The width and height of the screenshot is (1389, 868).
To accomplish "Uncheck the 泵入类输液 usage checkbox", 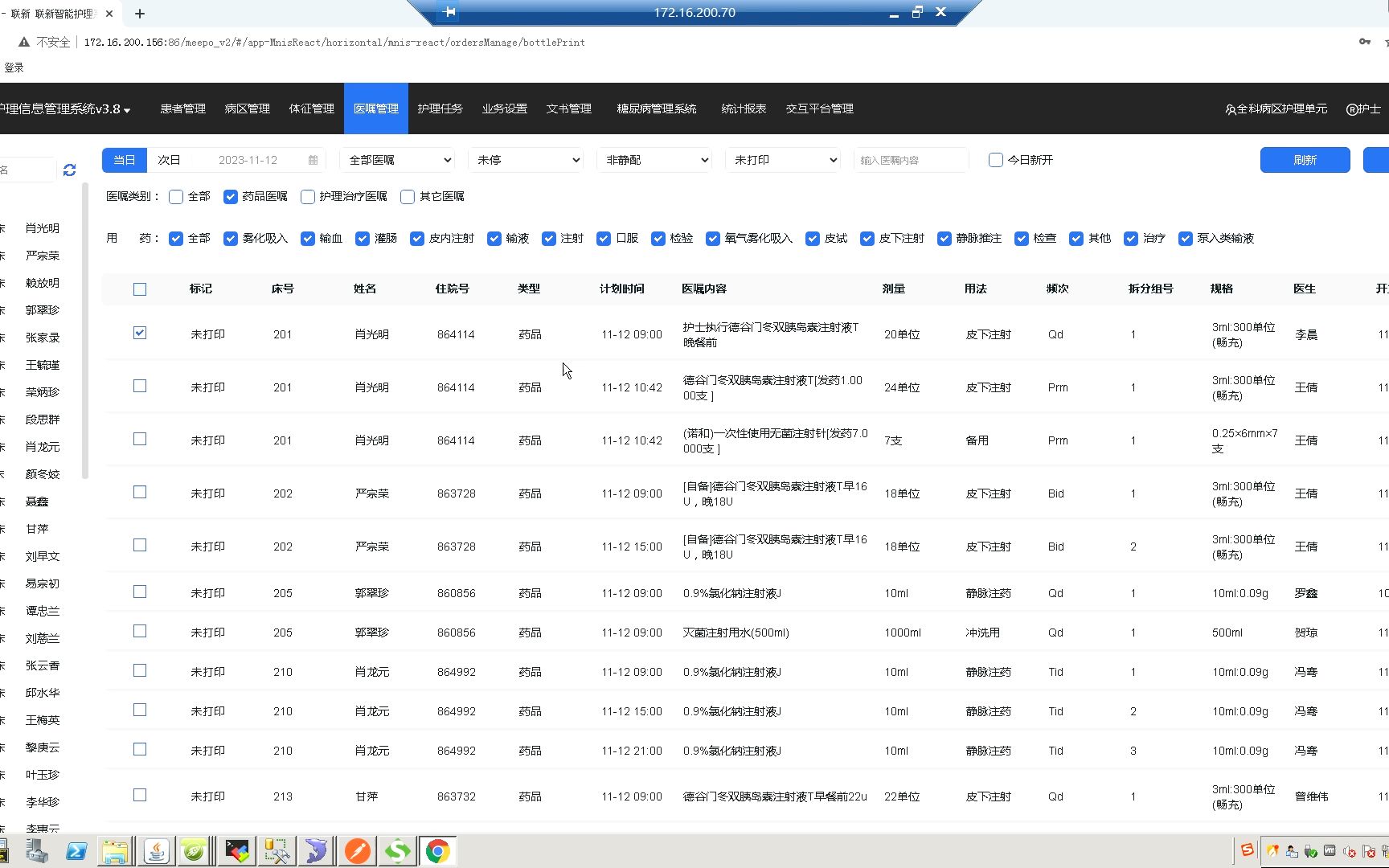I will [x=1186, y=239].
